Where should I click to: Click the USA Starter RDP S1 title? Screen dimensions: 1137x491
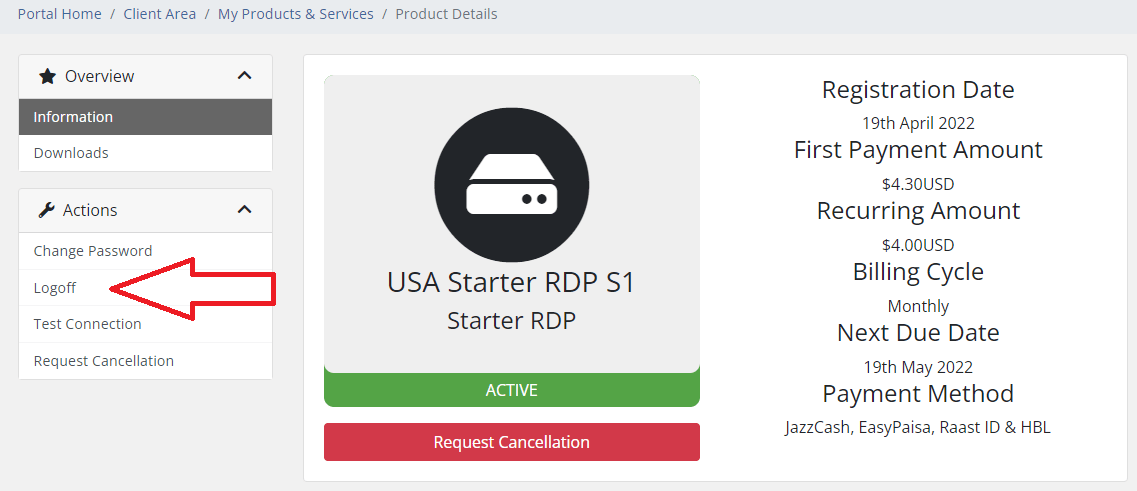(511, 282)
